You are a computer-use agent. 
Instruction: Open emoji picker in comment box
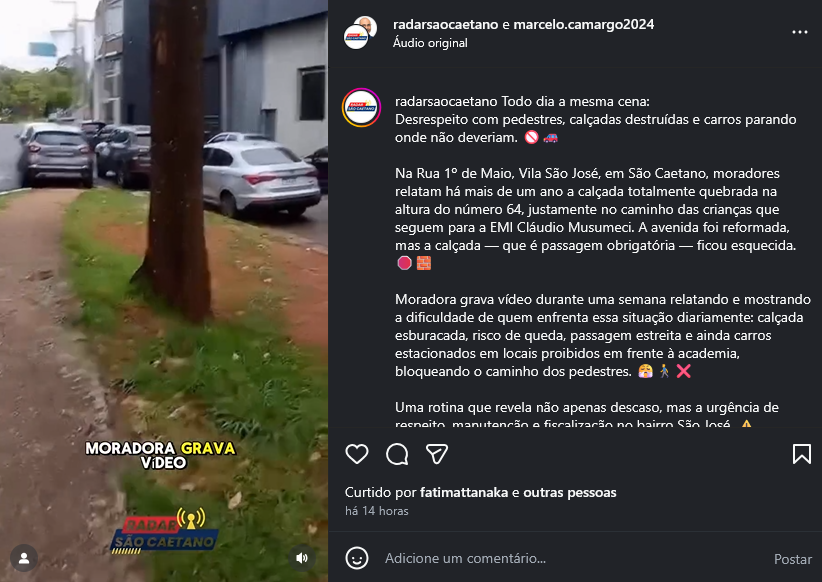point(356,558)
